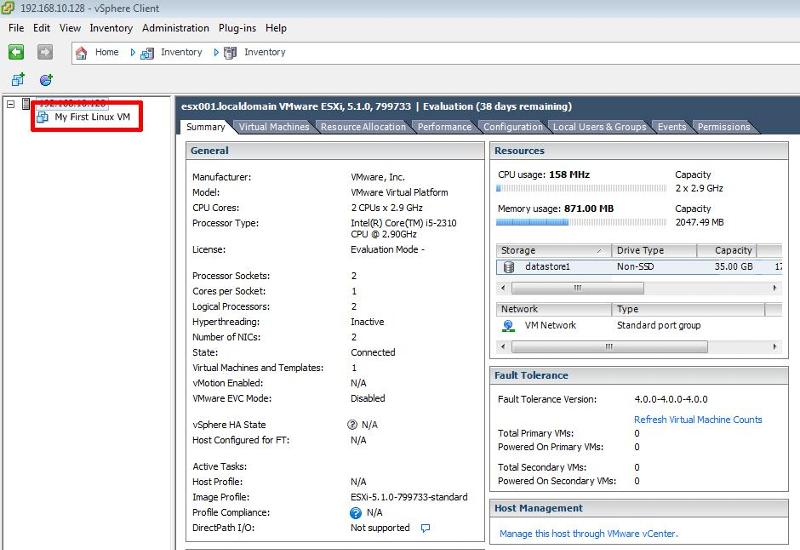Click the new virtual machine toolbar icon
The height and width of the screenshot is (550, 800).
18,80
